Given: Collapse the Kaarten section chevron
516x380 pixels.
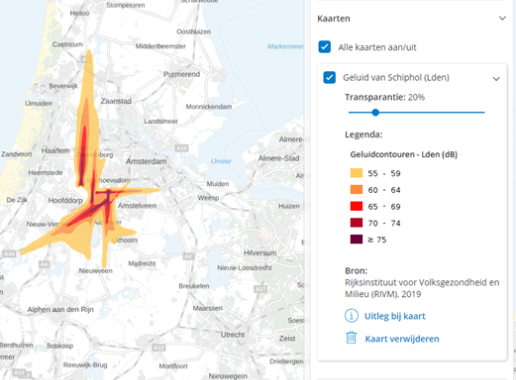Looking at the screenshot, I should point(502,18).
